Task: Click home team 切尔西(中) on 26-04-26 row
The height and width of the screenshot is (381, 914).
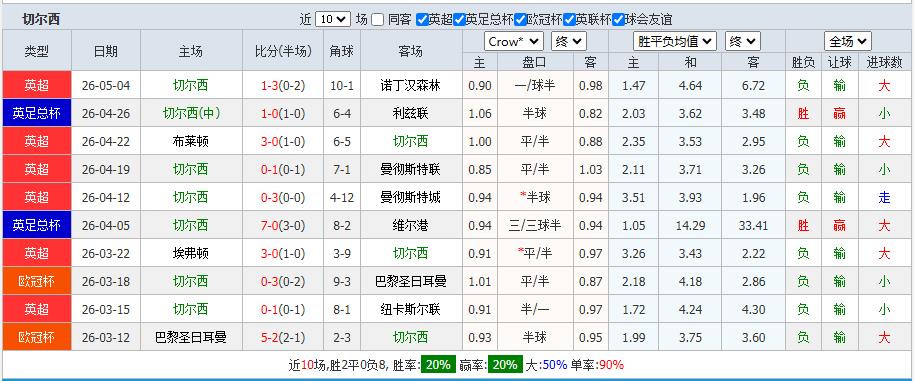Action: click(x=191, y=114)
